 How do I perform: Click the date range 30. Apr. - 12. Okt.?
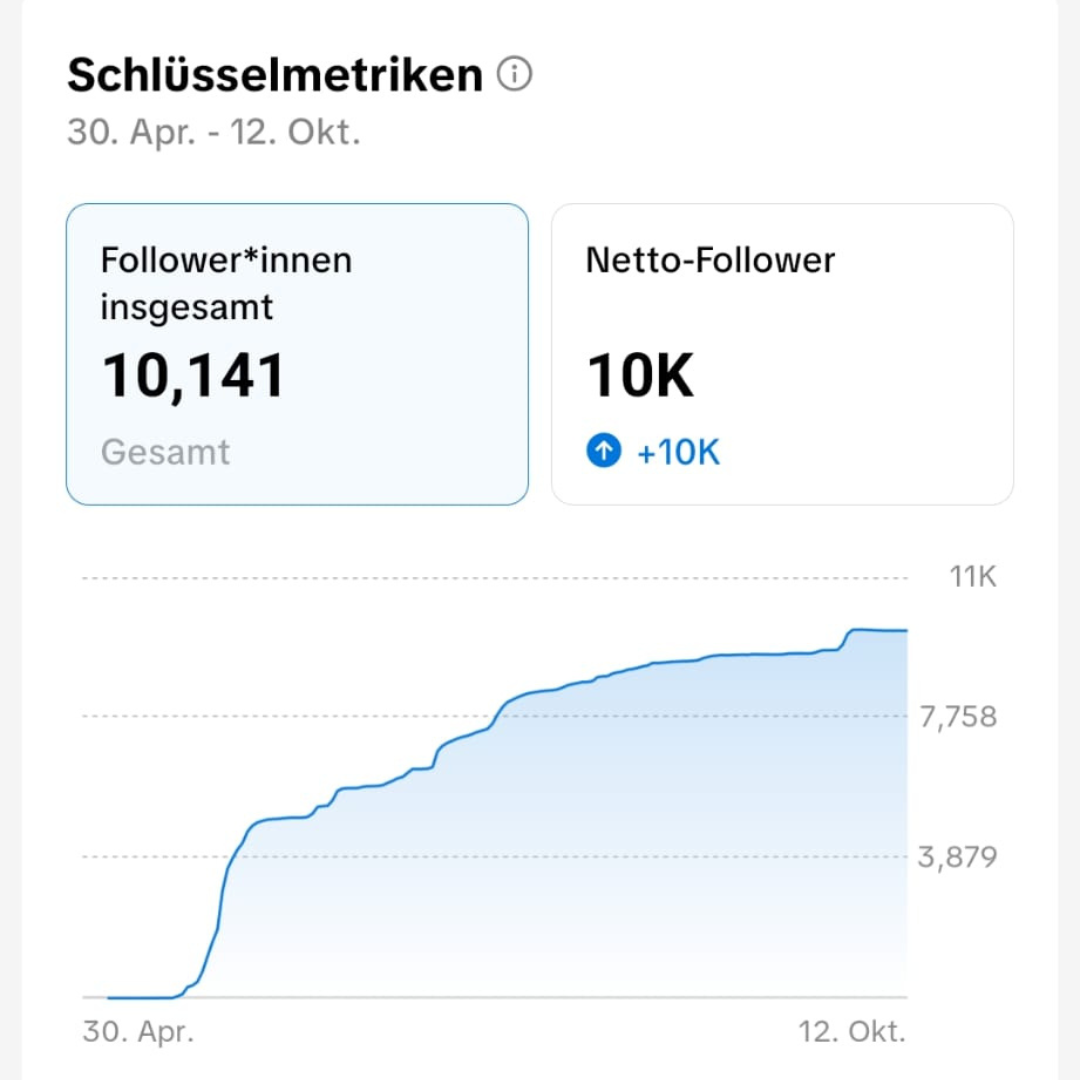213,133
